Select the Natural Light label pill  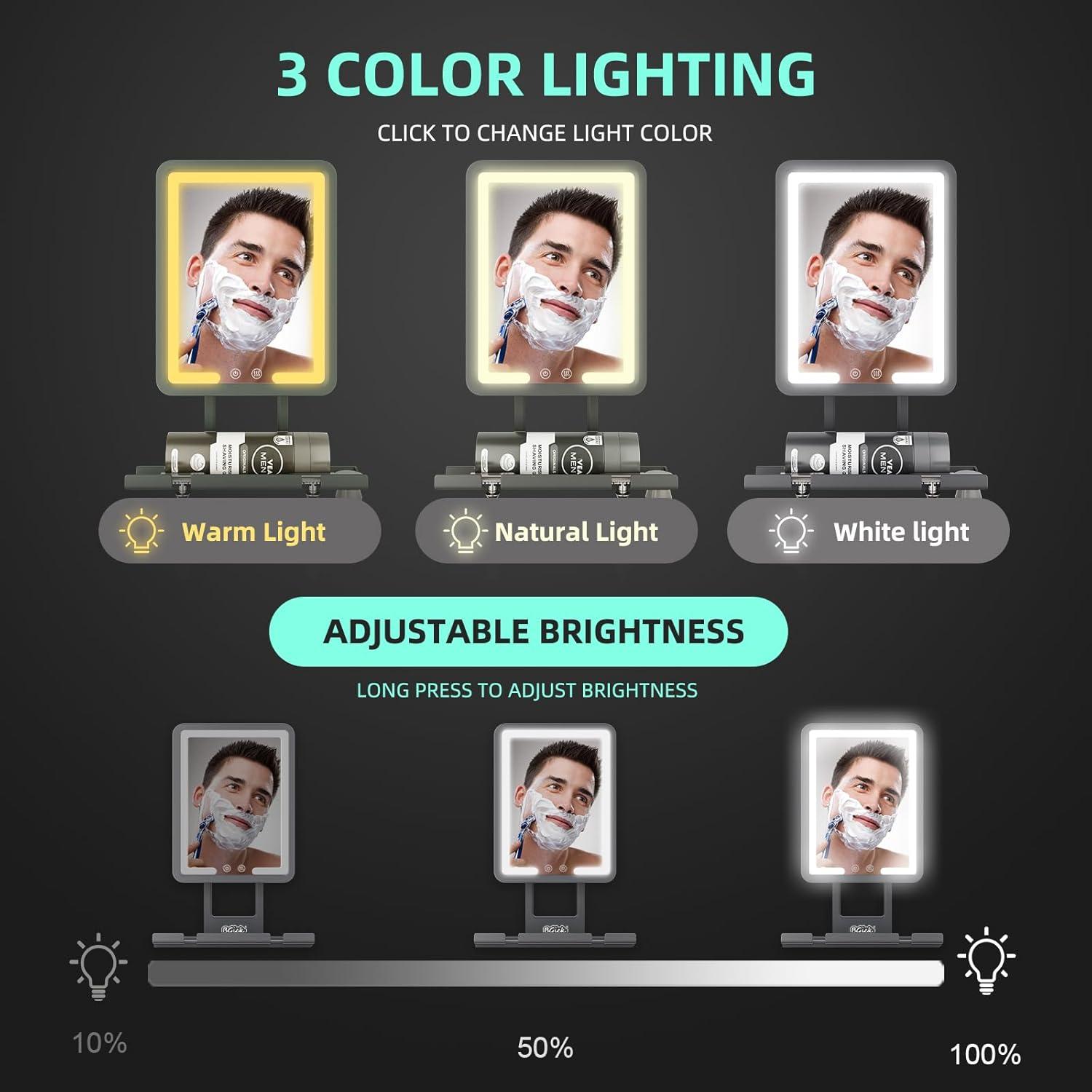pyautogui.click(x=556, y=531)
